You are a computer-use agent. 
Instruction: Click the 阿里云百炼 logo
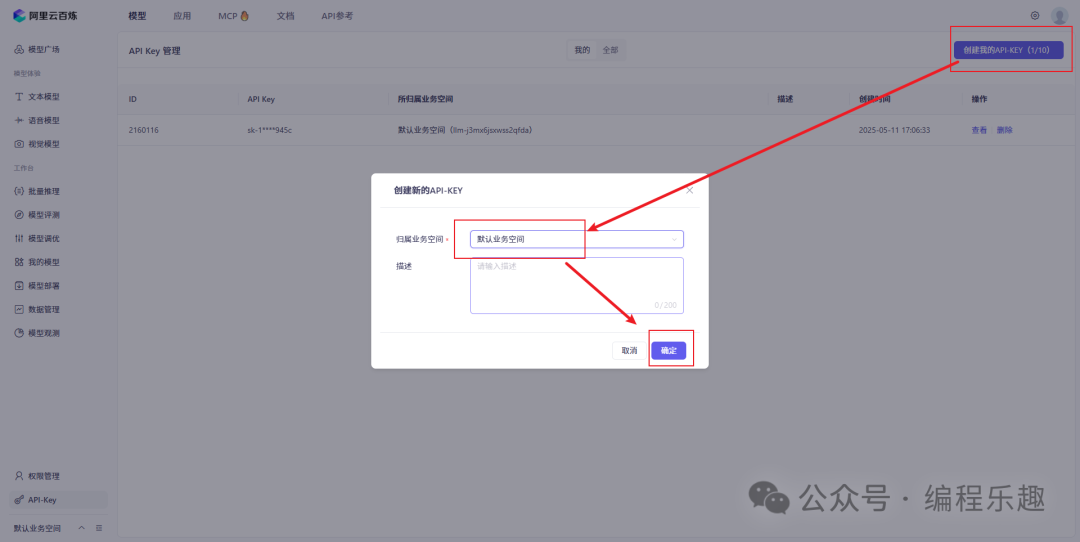45,16
